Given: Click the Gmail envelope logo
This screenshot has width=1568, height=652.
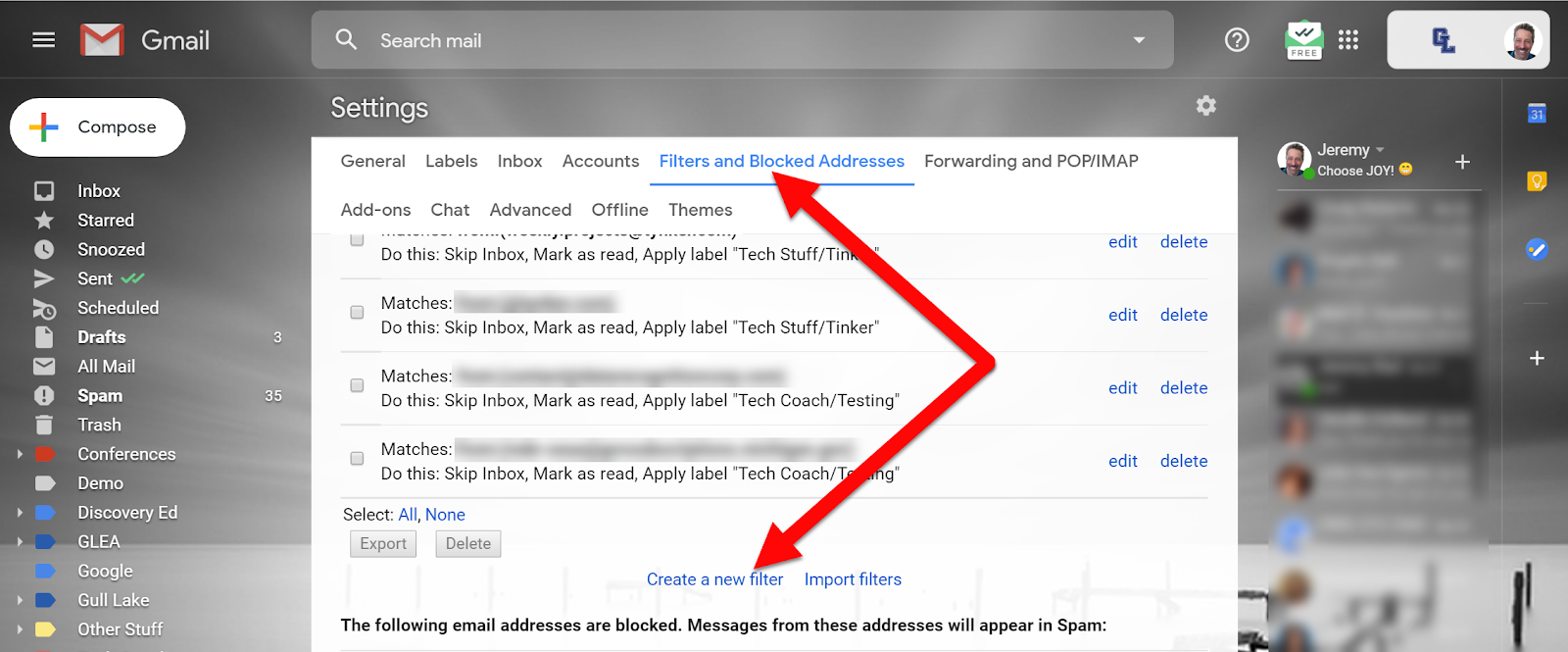Looking at the screenshot, I should 102,40.
